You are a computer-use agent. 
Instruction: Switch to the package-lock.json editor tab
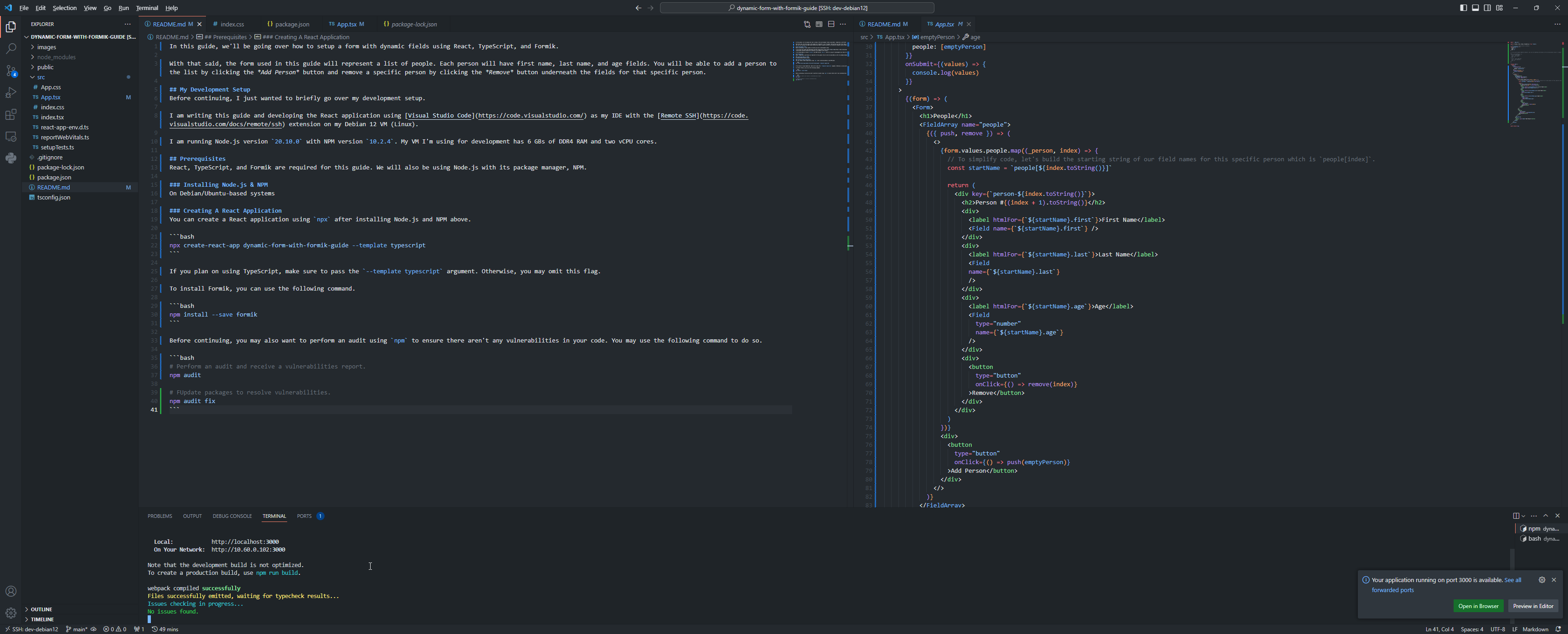point(414,24)
